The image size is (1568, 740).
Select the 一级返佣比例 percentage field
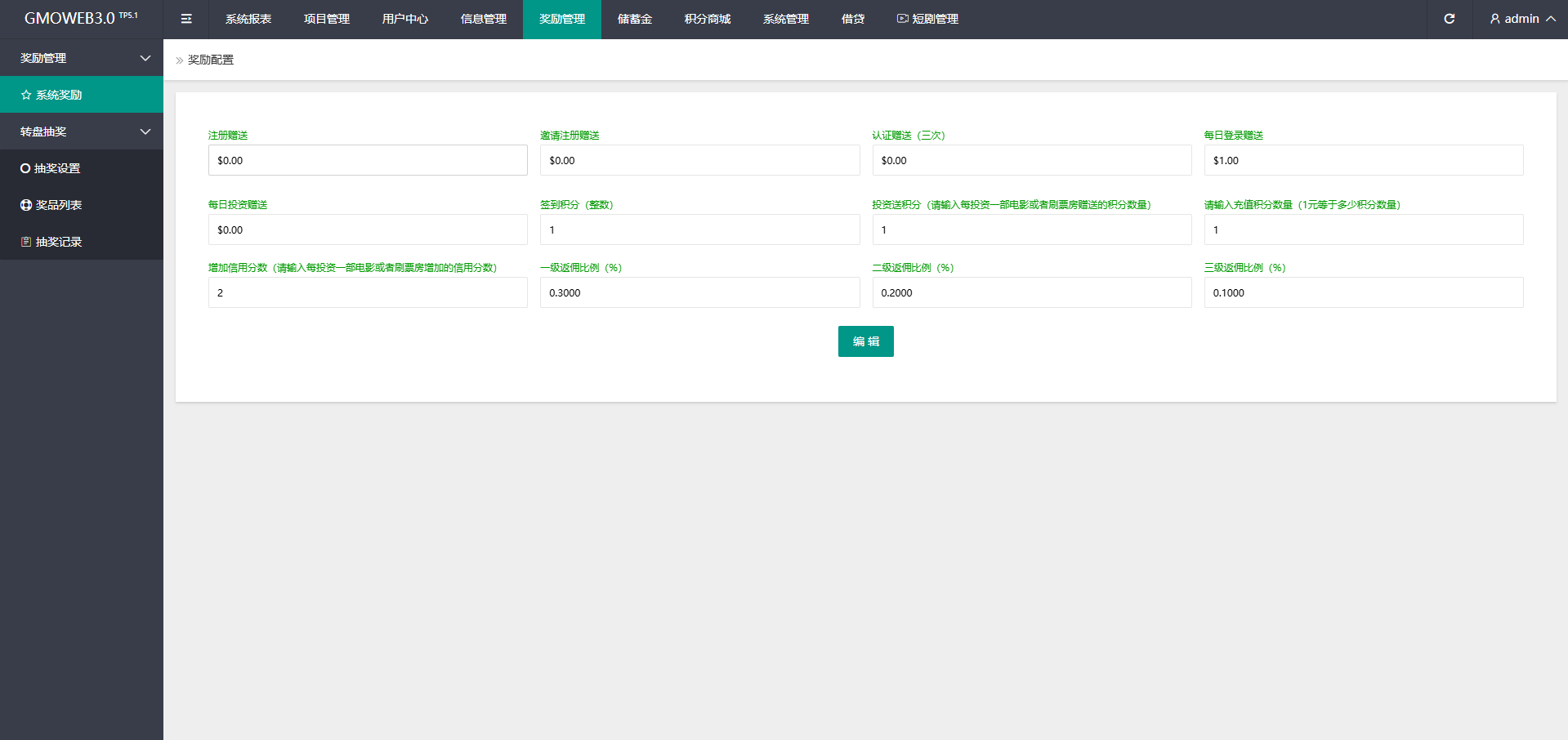point(699,292)
